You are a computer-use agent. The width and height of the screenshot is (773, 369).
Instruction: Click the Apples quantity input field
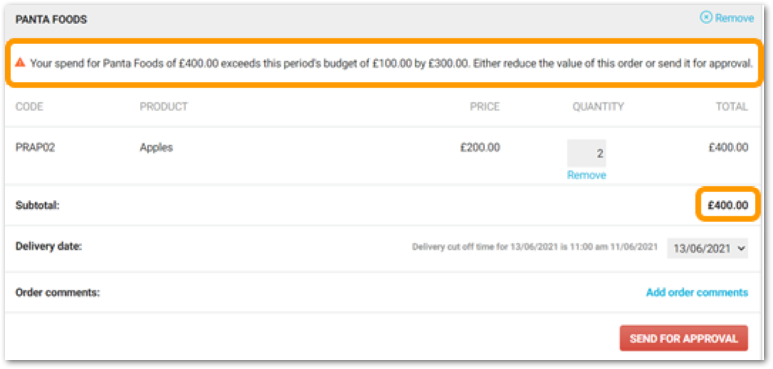[x=587, y=153]
